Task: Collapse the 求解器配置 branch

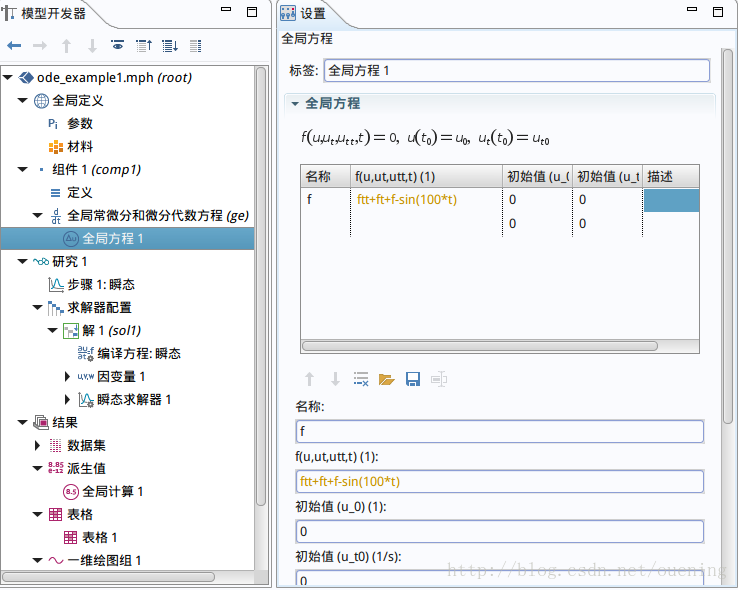Action: (x=38, y=308)
